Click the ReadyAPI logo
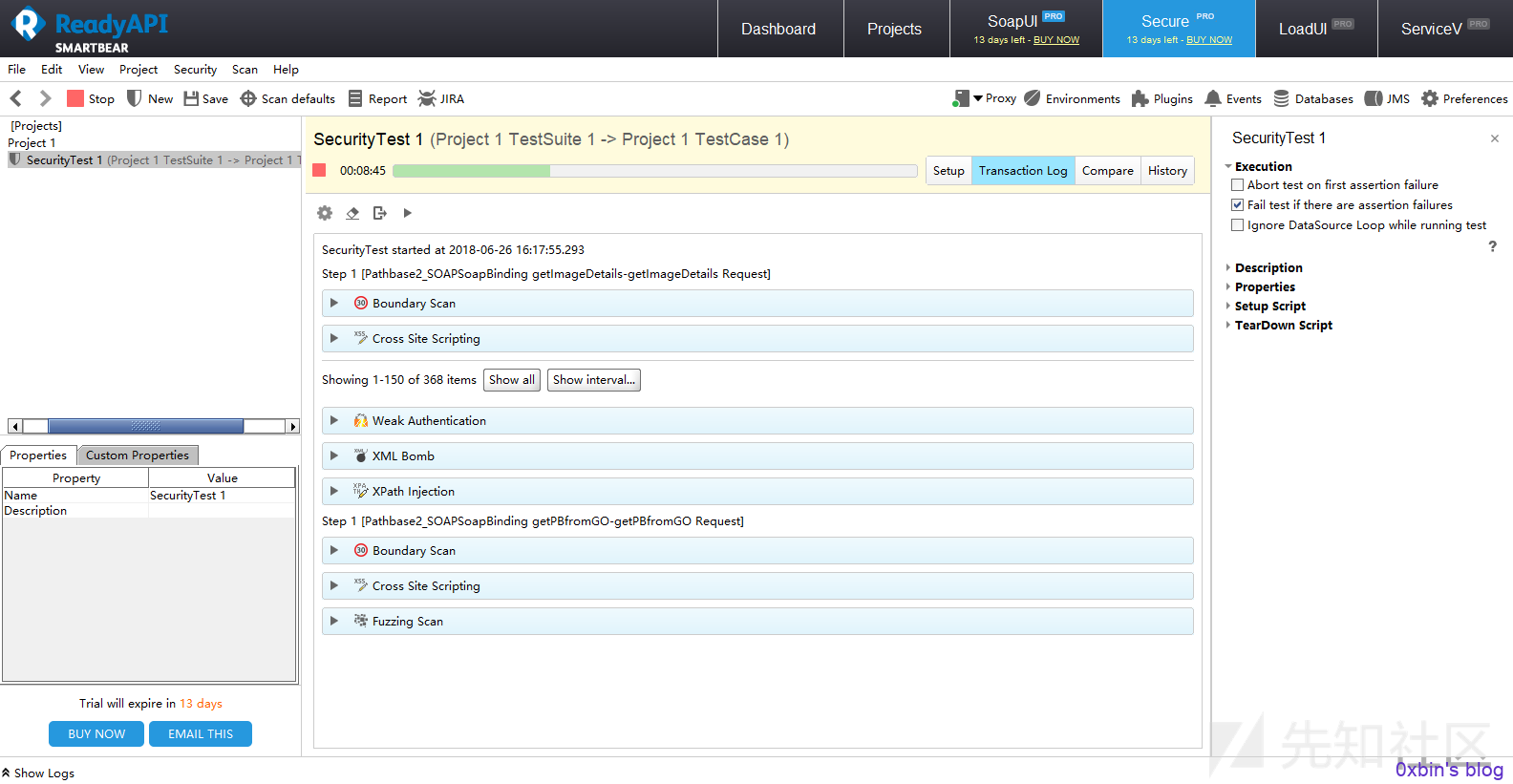The width and height of the screenshot is (1513, 784). 90,29
